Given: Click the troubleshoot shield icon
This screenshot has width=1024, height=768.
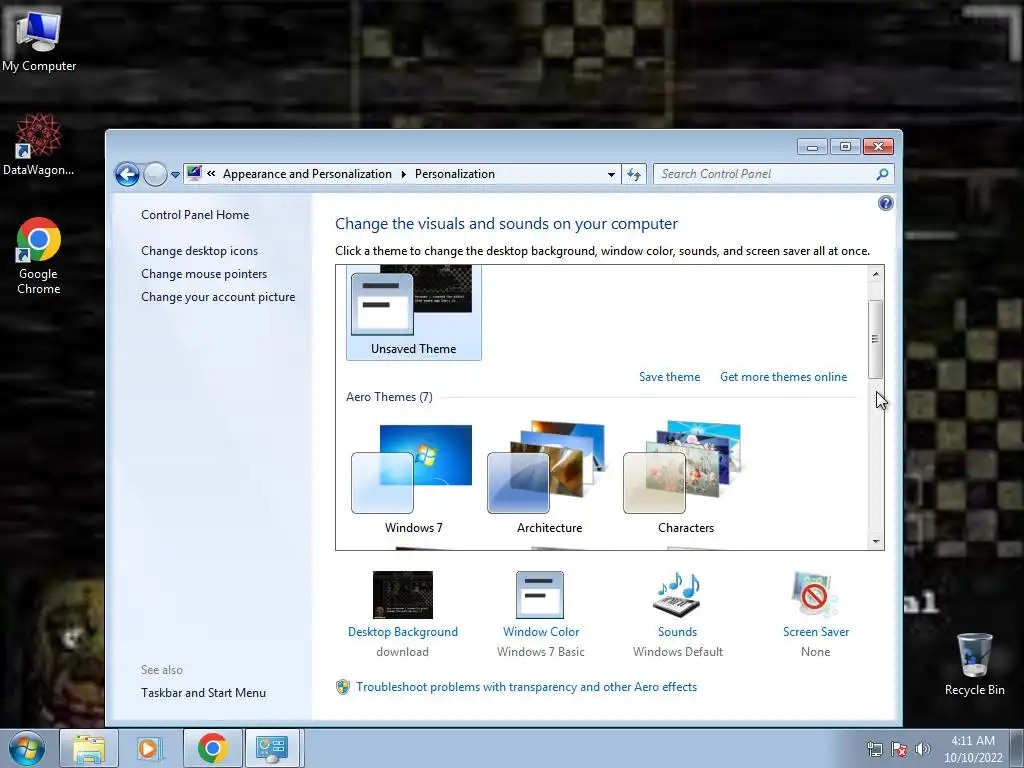Looking at the screenshot, I should coord(343,687).
